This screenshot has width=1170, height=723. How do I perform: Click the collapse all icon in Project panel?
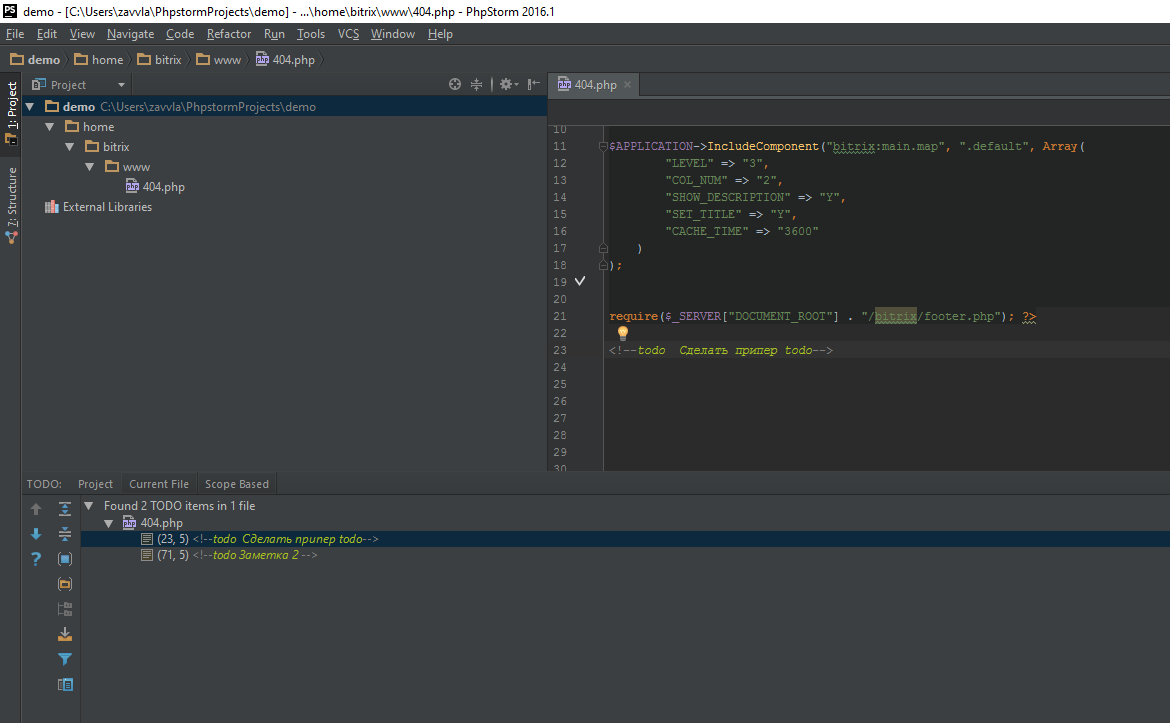click(x=477, y=85)
